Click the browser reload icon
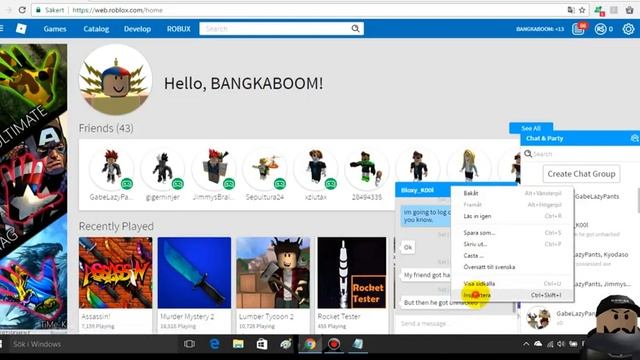 (22, 10)
